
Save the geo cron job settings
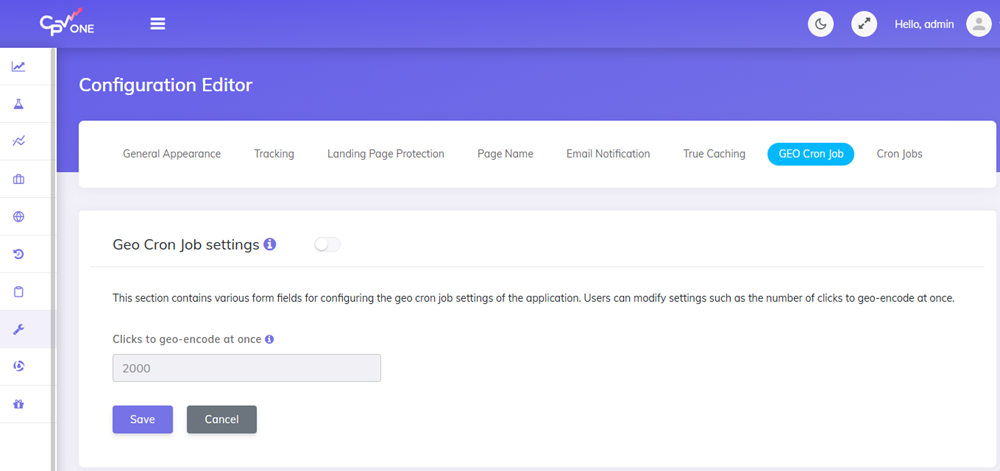(x=143, y=419)
